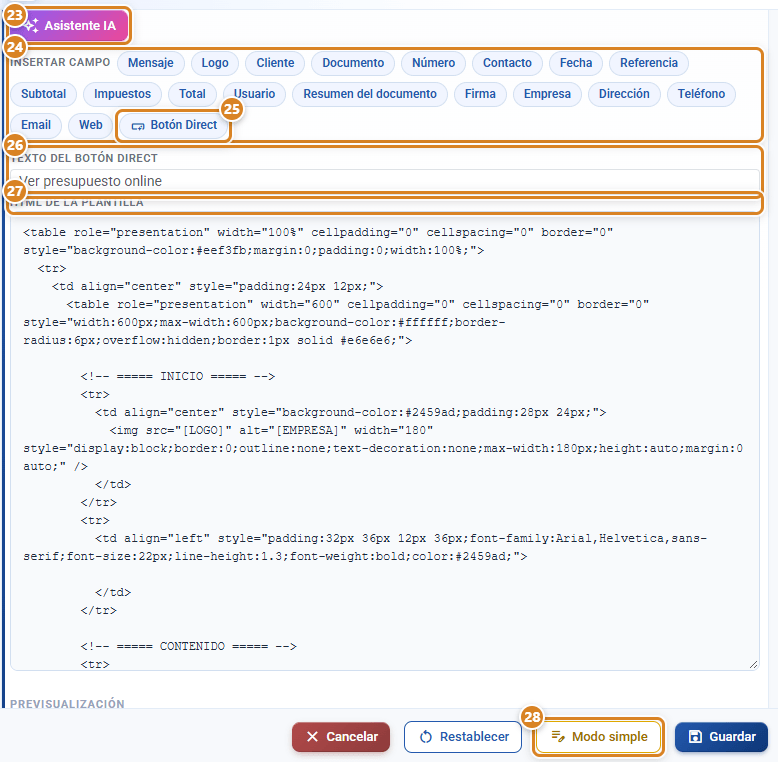Insert the Referencia field chip

point(648,63)
